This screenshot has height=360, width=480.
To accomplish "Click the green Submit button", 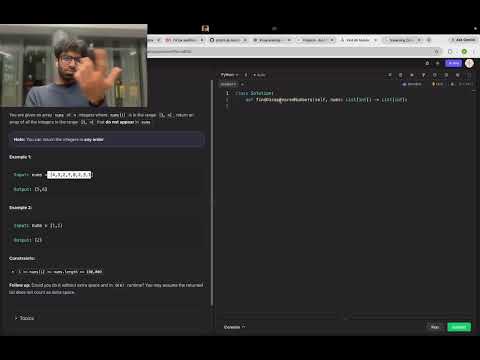I will pos(459,327).
